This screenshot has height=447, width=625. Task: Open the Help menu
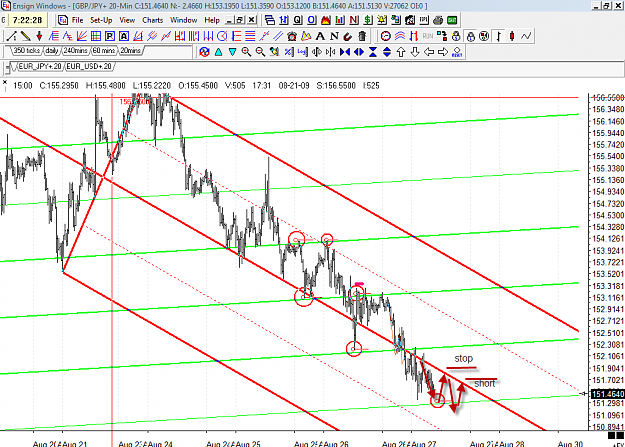pyautogui.click(x=212, y=20)
